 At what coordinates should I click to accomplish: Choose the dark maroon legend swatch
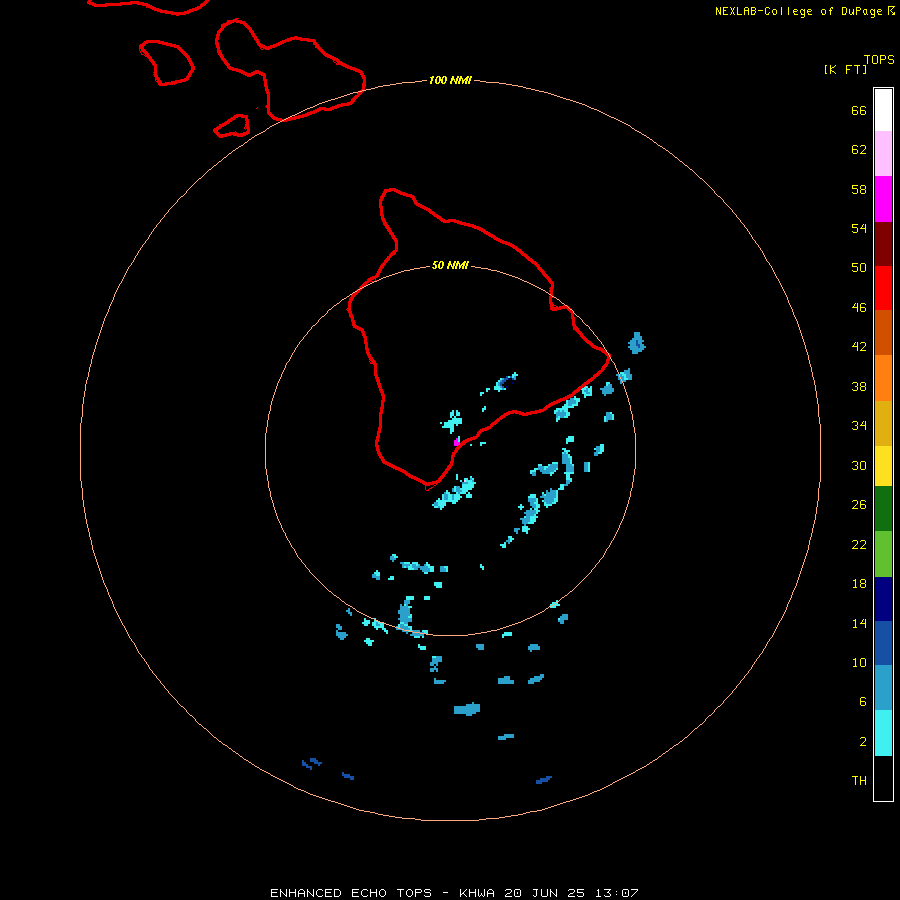click(x=883, y=243)
